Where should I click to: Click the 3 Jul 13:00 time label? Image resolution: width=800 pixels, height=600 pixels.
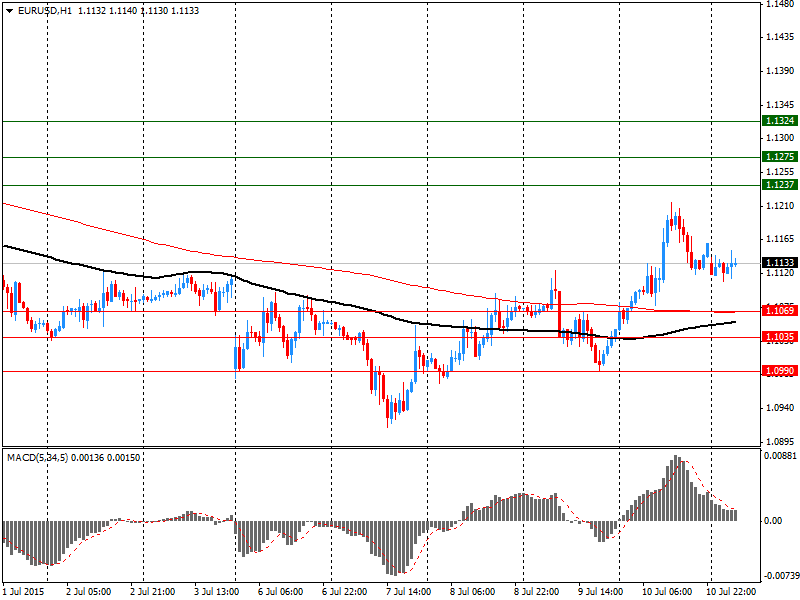click(216, 592)
